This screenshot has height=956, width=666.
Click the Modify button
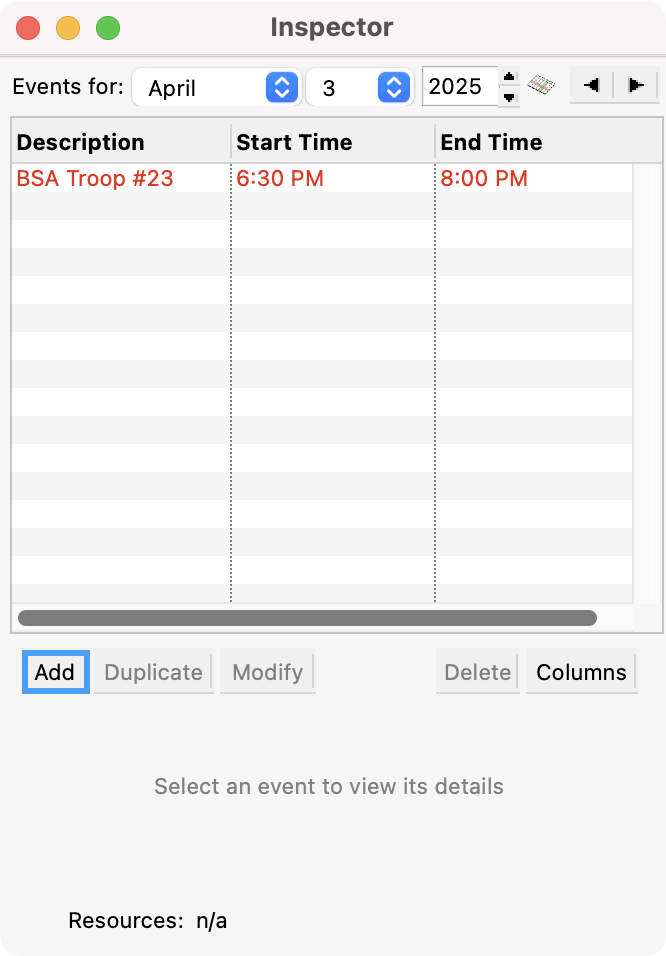(x=268, y=672)
